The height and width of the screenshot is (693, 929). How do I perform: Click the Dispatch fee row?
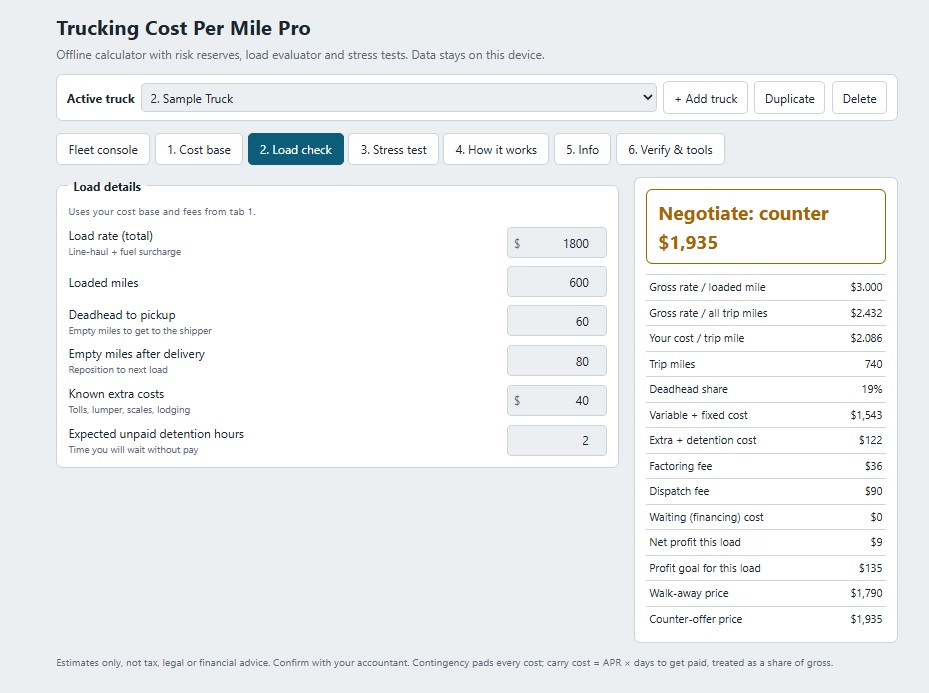765,491
